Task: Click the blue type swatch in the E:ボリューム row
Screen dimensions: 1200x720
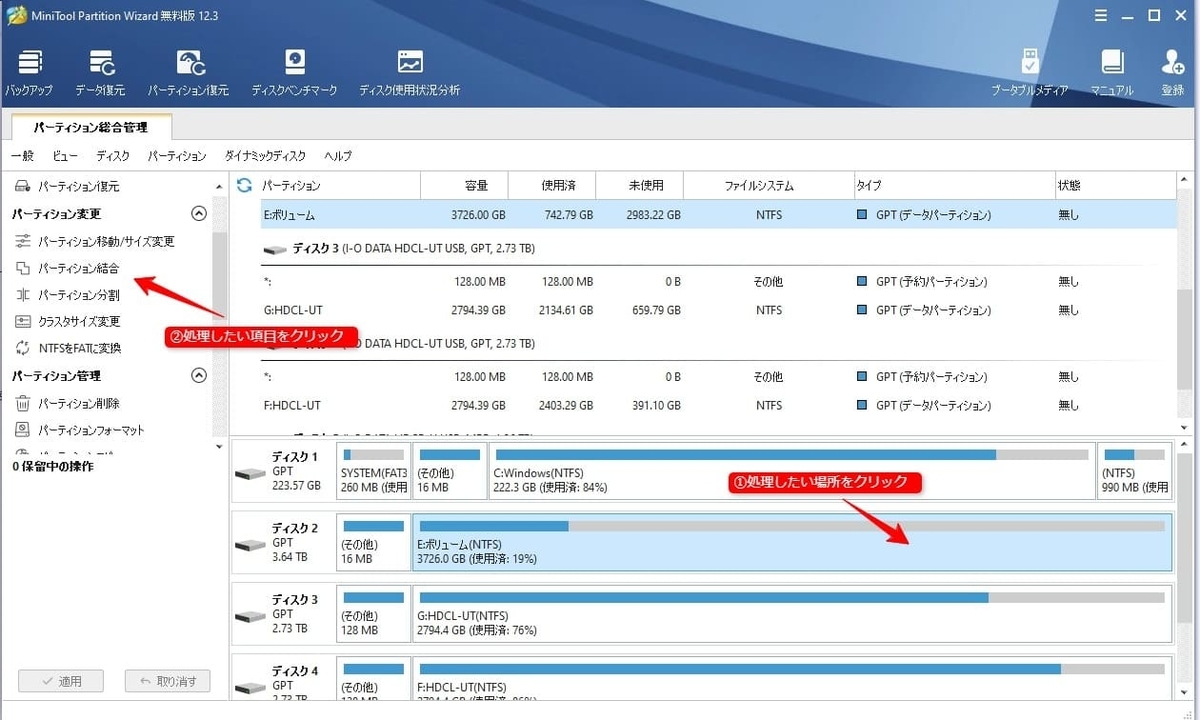Action: (x=862, y=215)
